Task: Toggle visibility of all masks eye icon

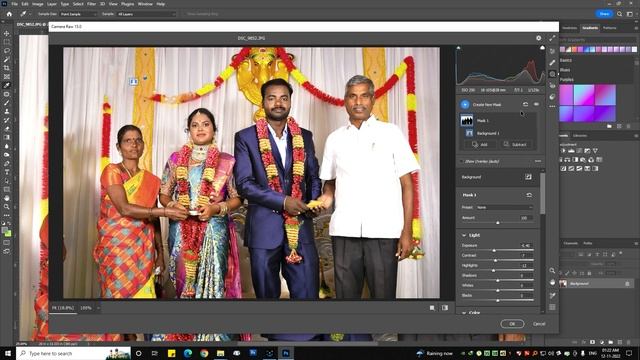Action: [x=536, y=104]
